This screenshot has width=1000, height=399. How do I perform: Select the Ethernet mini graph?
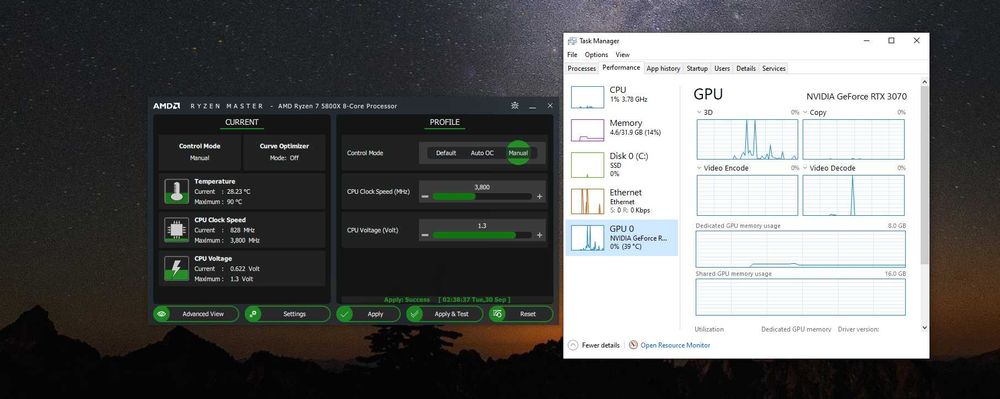pyautogui.click(x=587, y=201)
